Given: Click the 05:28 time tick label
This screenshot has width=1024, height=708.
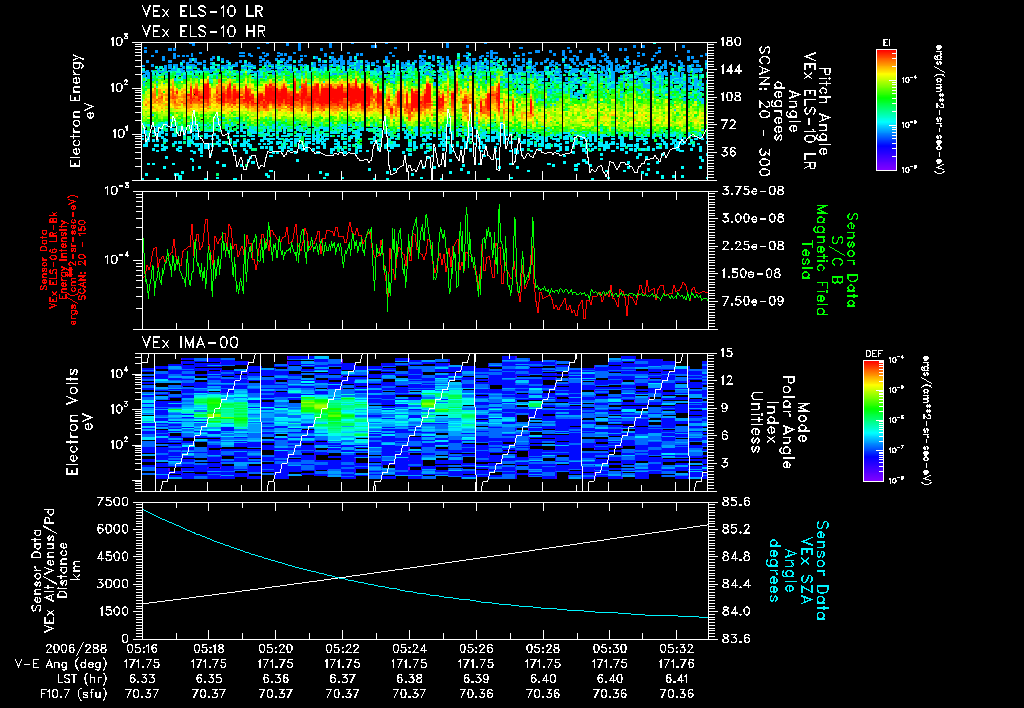Looking at the screenshot, I should (x=543, y=649).
